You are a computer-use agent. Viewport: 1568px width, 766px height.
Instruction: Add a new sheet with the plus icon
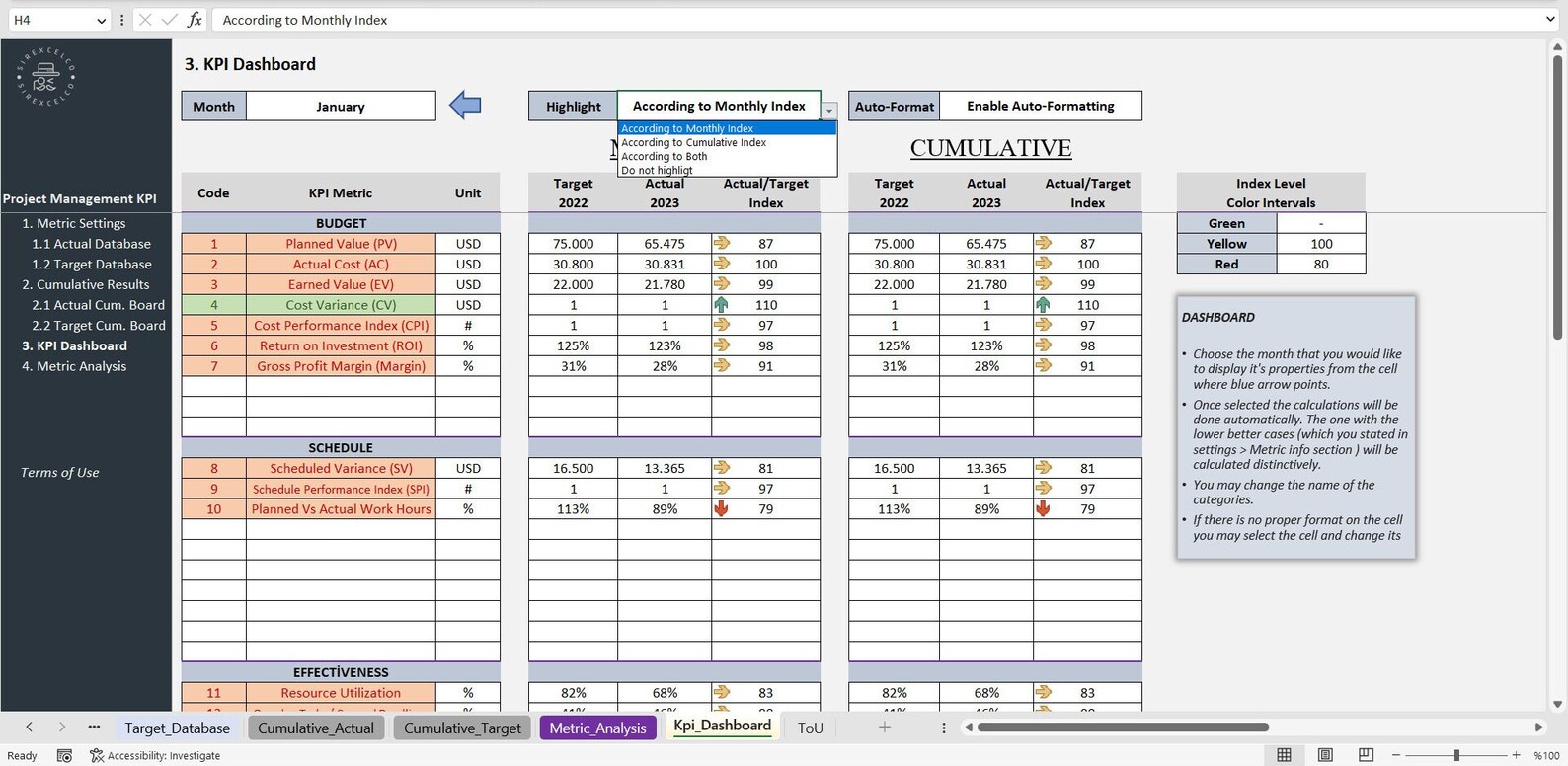pos(885,728)
